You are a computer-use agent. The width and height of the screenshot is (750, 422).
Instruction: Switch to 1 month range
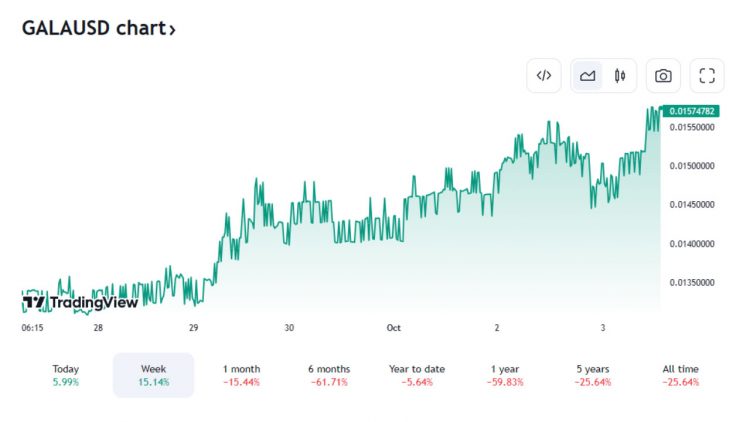(242, 375)
